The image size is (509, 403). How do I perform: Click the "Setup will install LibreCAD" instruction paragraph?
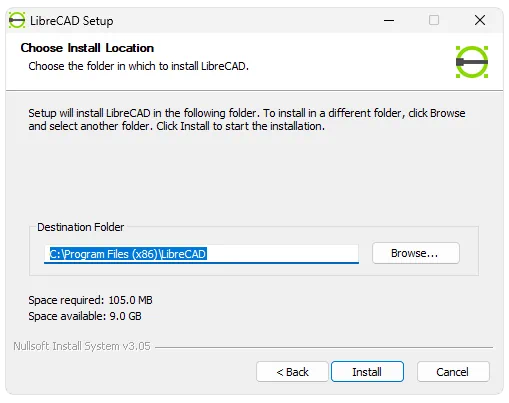pyautogui.click(x=247, y=120)
